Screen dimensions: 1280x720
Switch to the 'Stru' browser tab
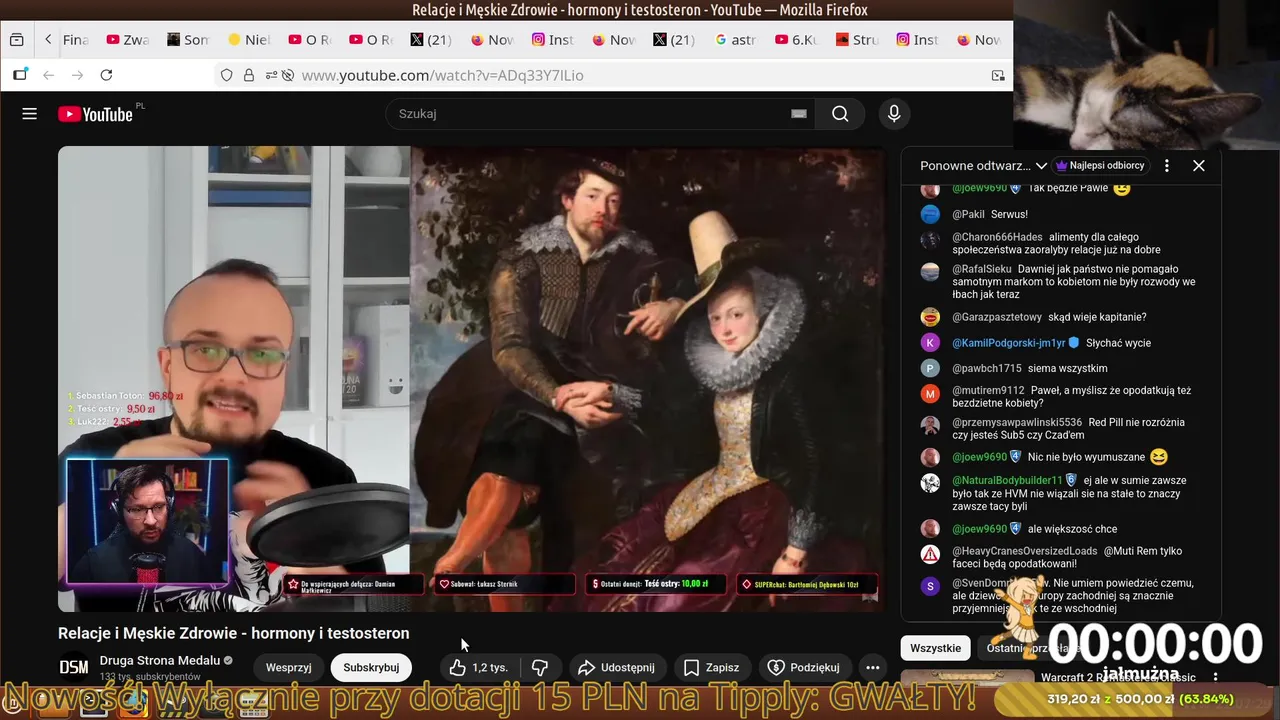click(857, 40)
